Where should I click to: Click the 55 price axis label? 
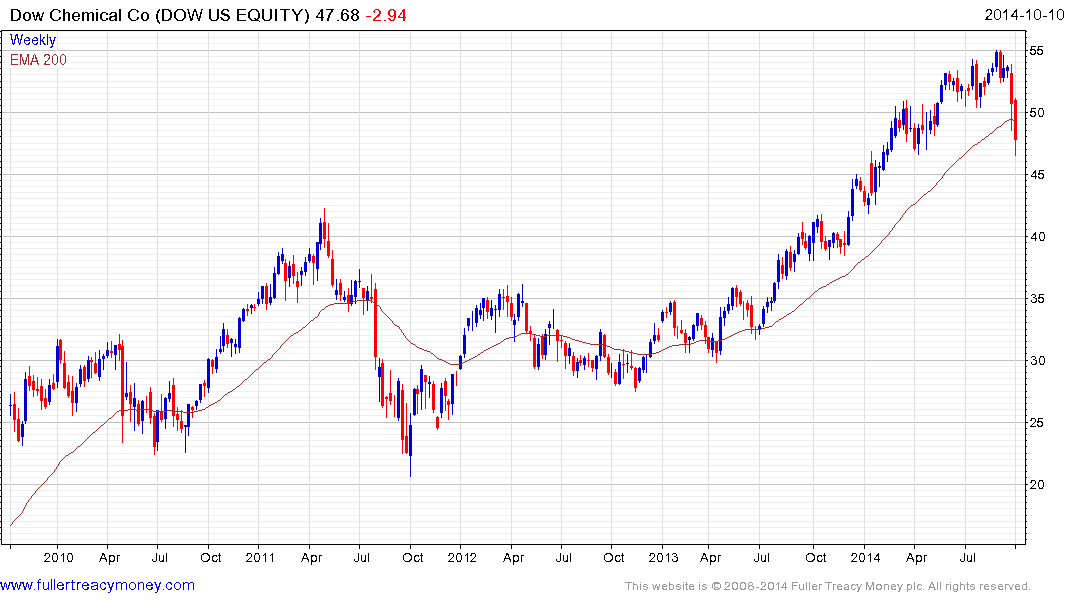coord(1036,51)
